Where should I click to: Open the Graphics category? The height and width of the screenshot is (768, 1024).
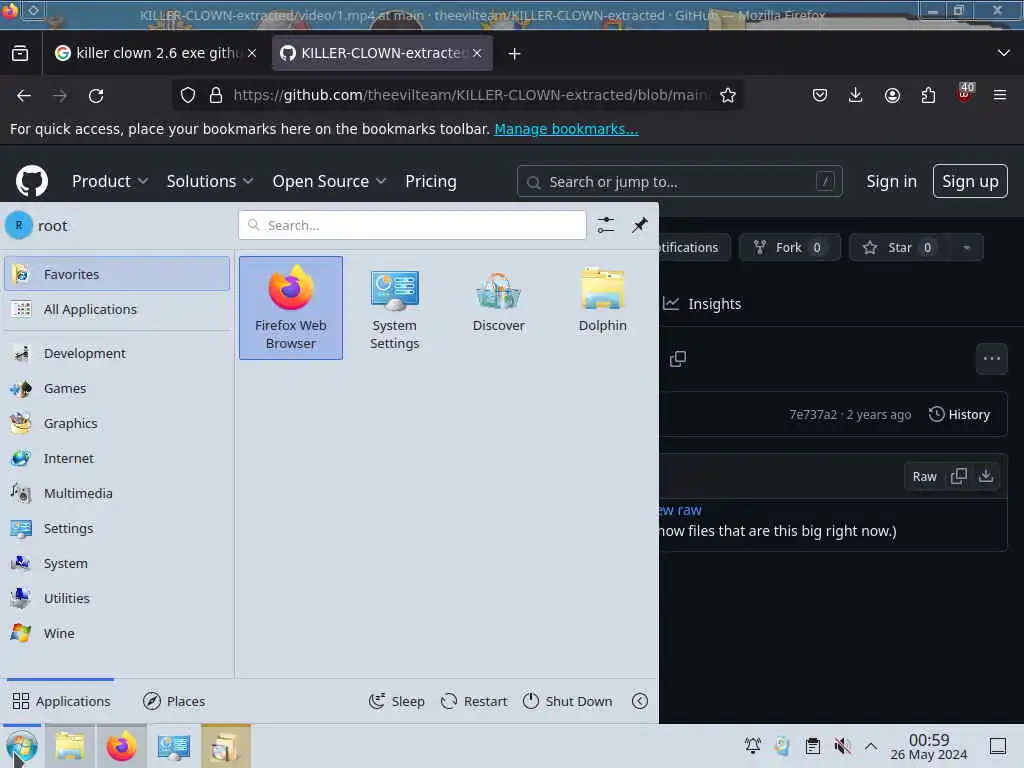coord(117,423)
